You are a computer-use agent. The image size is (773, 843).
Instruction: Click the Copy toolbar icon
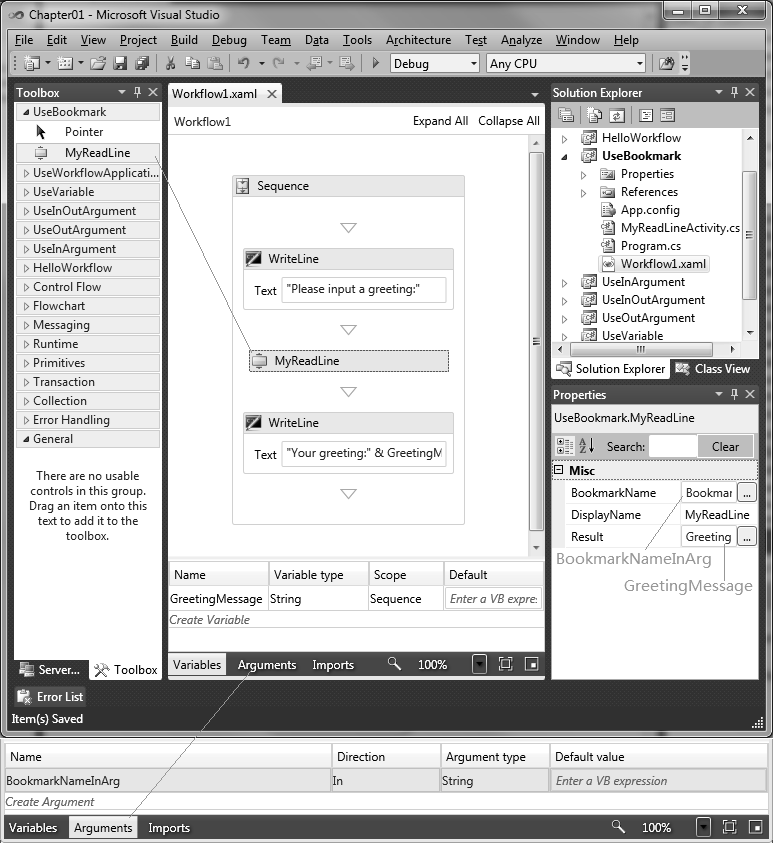pyautogui.click(x=192, y=63)
